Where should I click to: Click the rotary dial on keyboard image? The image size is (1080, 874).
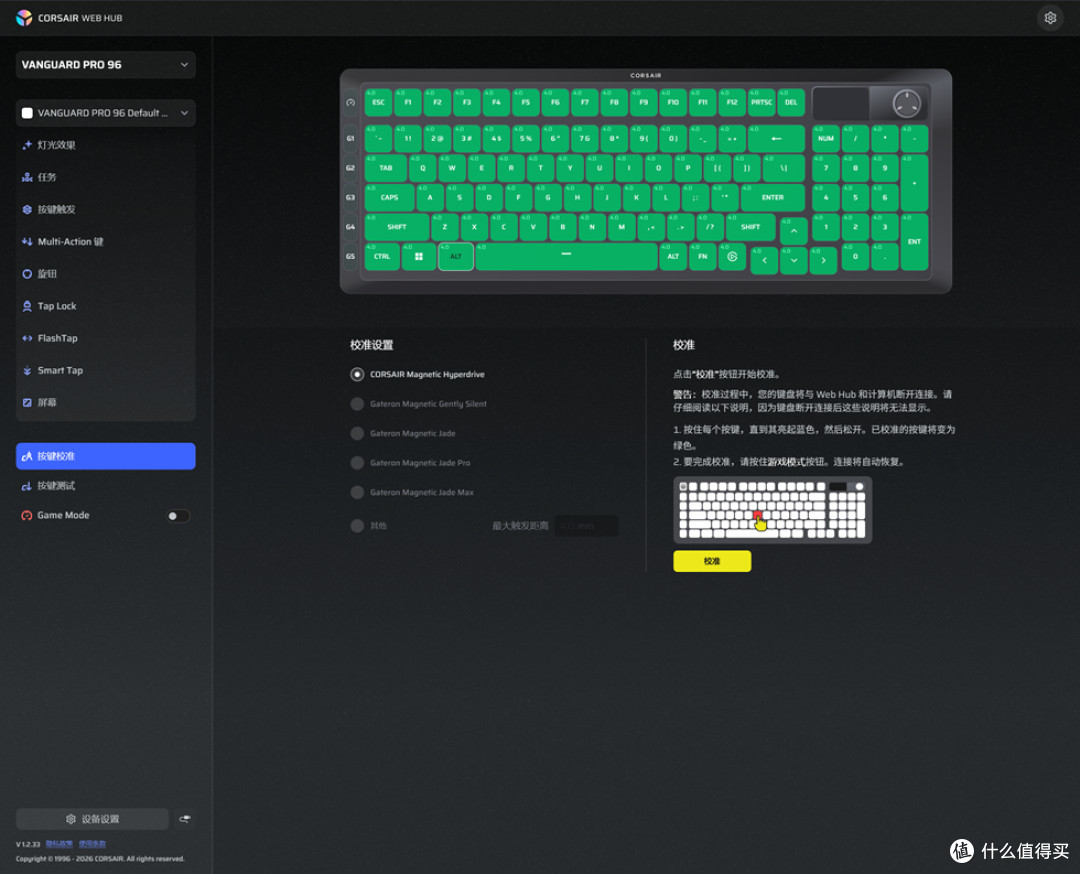pyautogui.click(x=906, y=103)
